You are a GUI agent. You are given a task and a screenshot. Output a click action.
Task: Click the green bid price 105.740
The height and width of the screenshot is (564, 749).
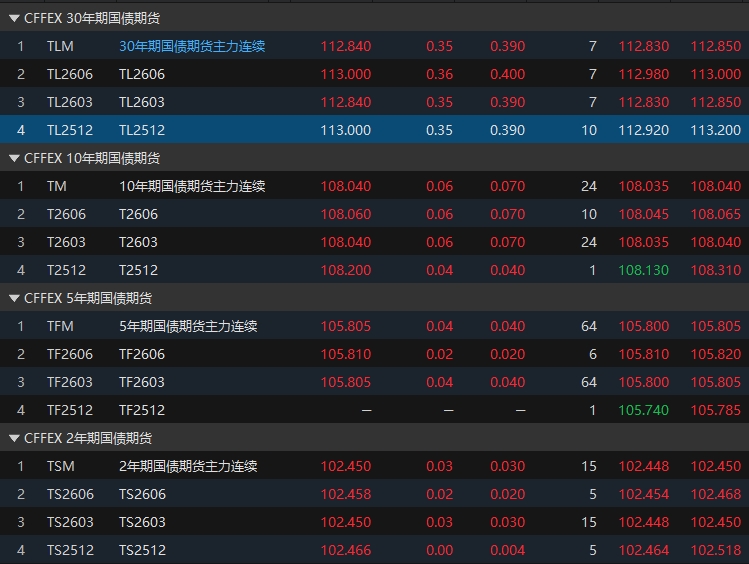[x=644, y=410]
